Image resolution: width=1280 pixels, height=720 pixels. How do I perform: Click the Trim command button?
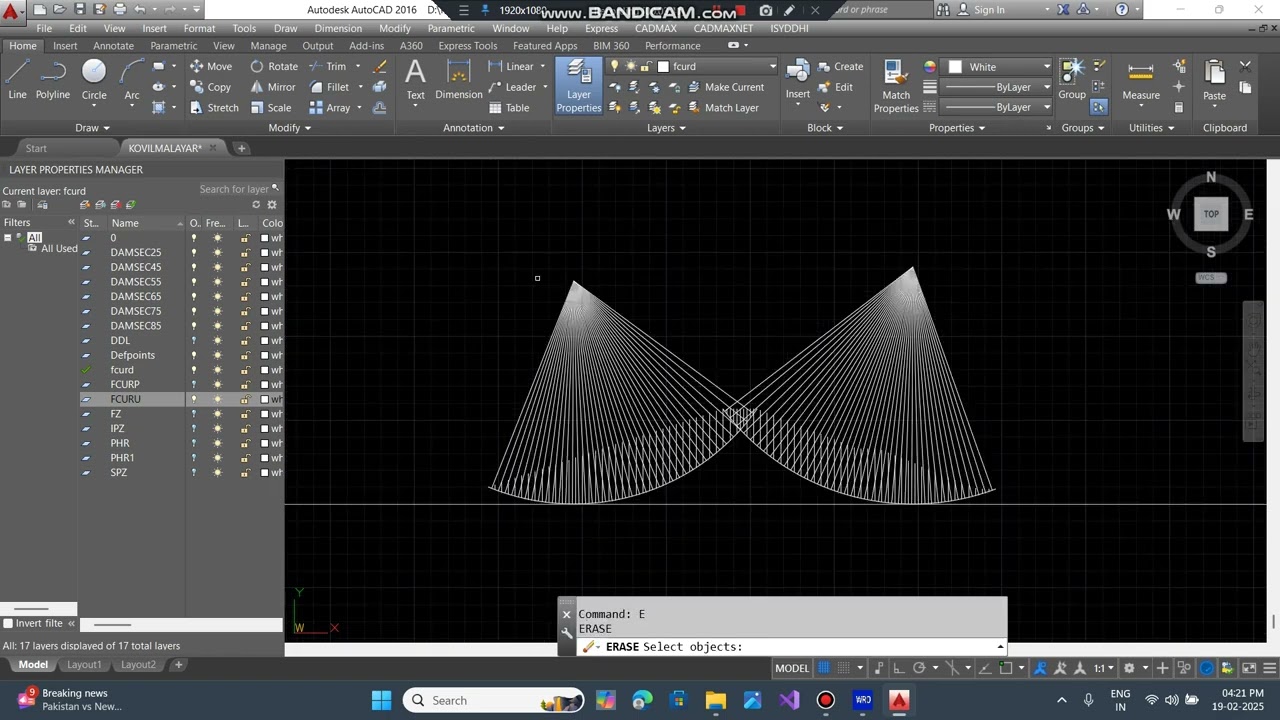pyautogui.click(x=328, y=67)
